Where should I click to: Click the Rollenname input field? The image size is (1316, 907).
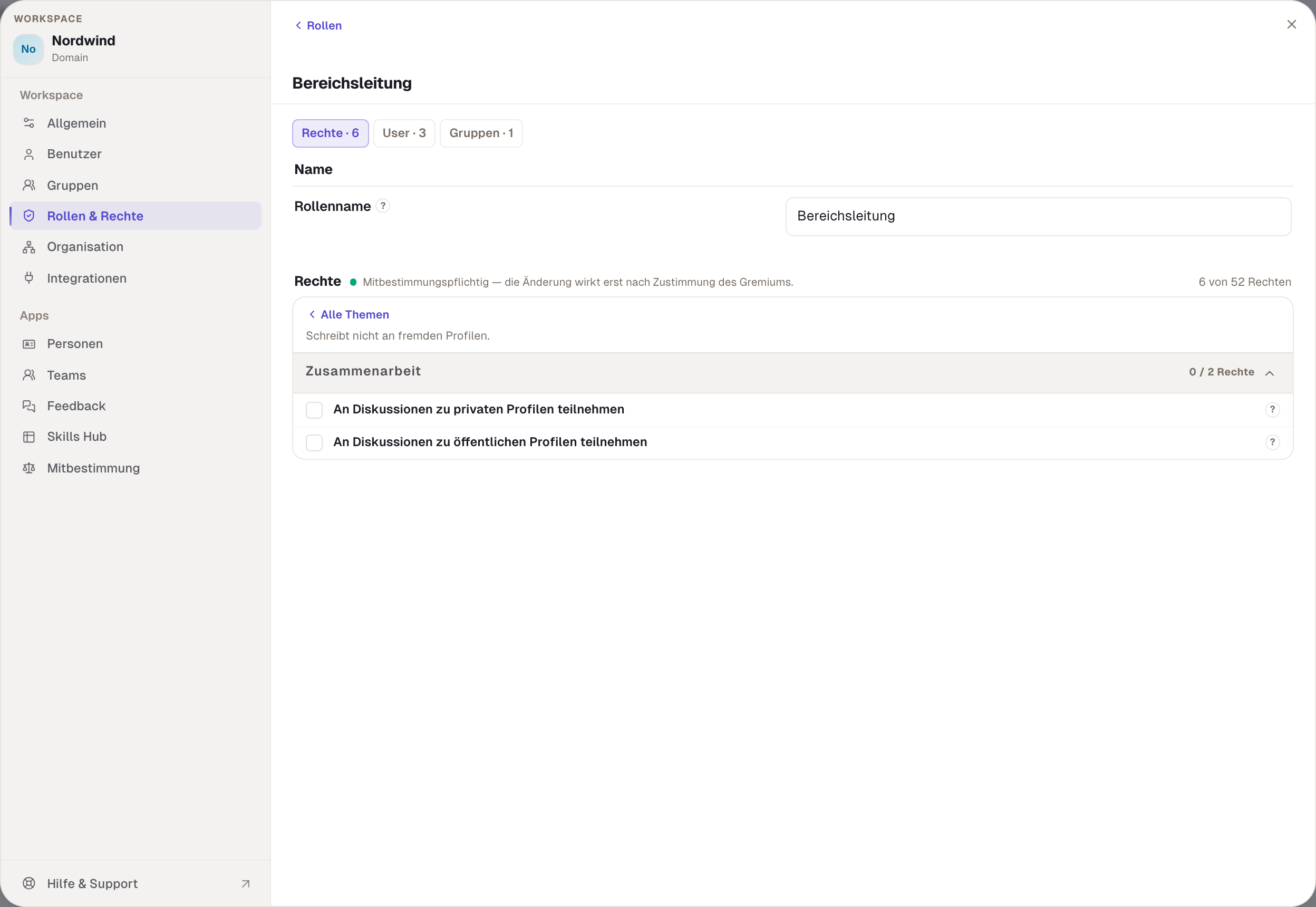pyautogui.click(x=1038, y=217)
